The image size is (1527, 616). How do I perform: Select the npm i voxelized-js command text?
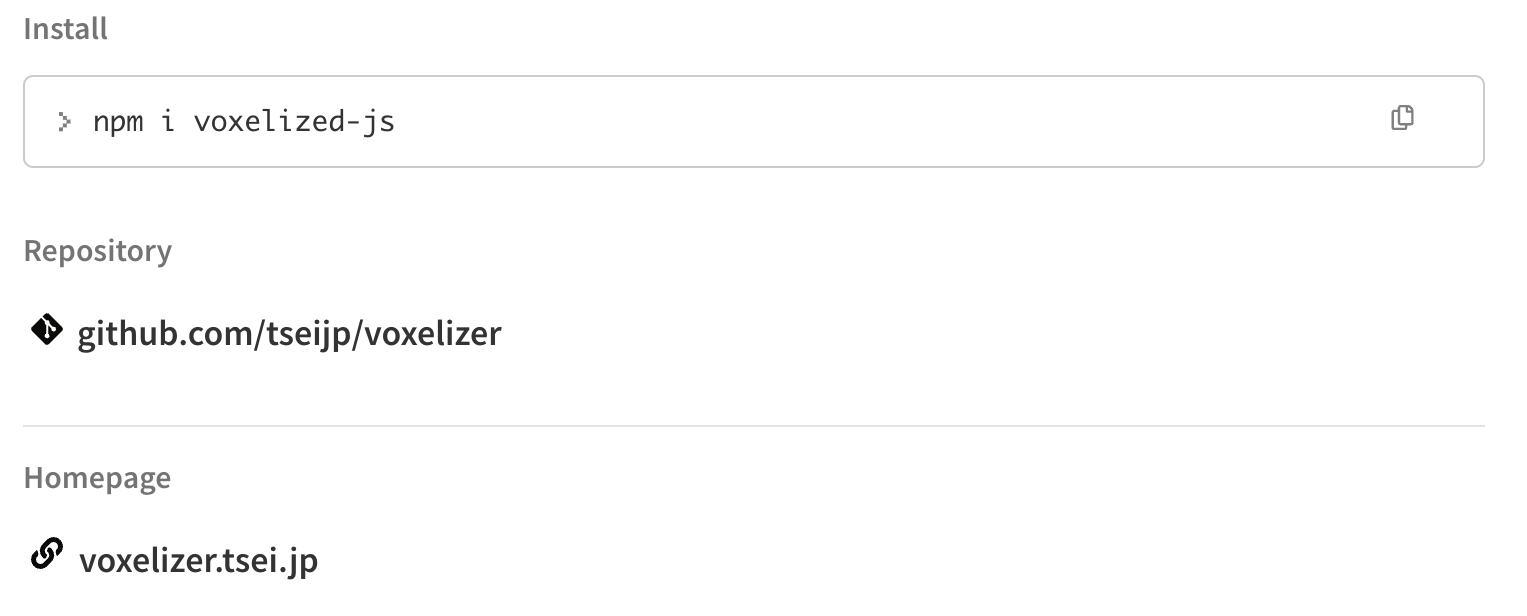click(244, 122)
